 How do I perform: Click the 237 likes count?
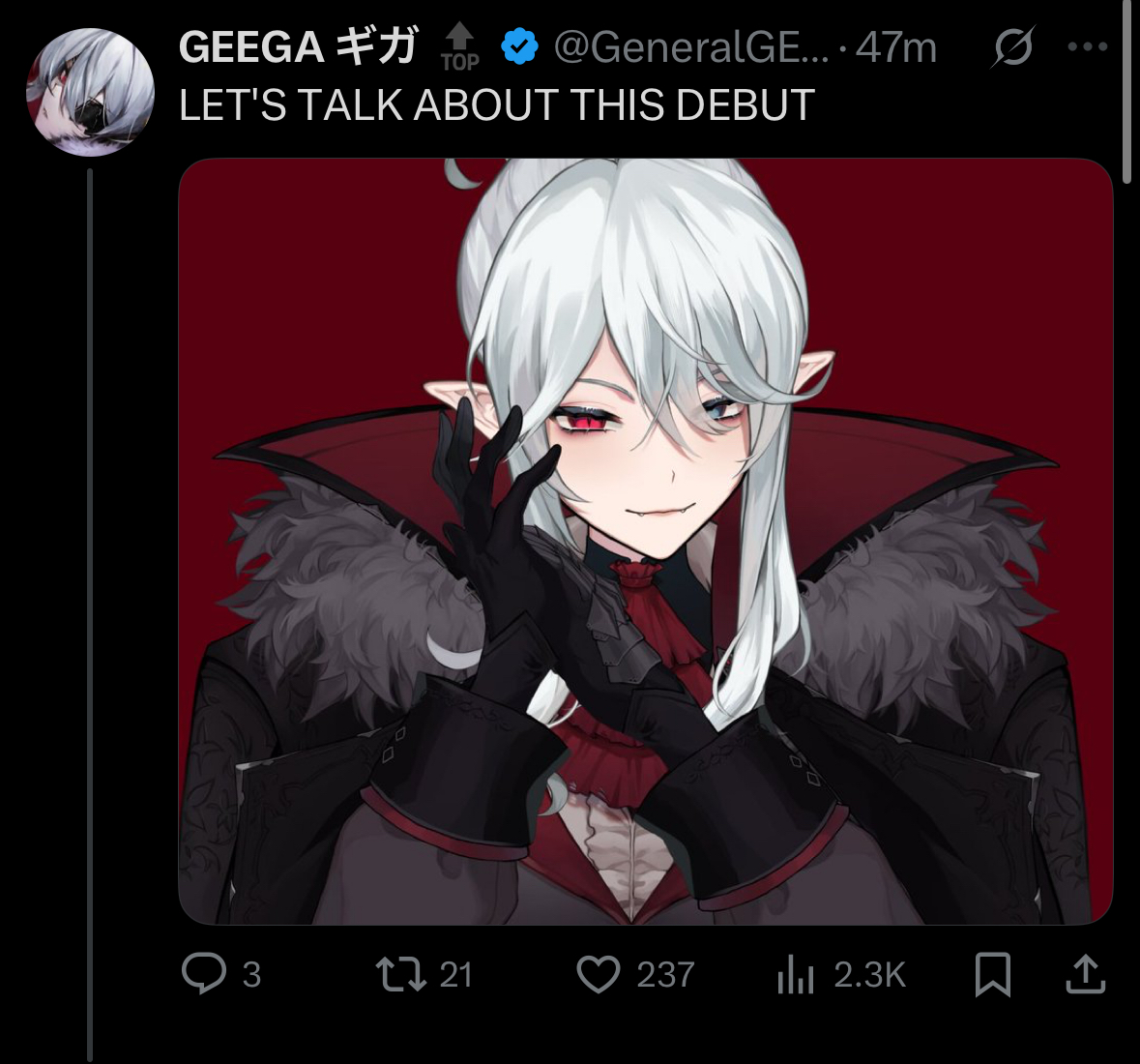click(x=665, y=975)
